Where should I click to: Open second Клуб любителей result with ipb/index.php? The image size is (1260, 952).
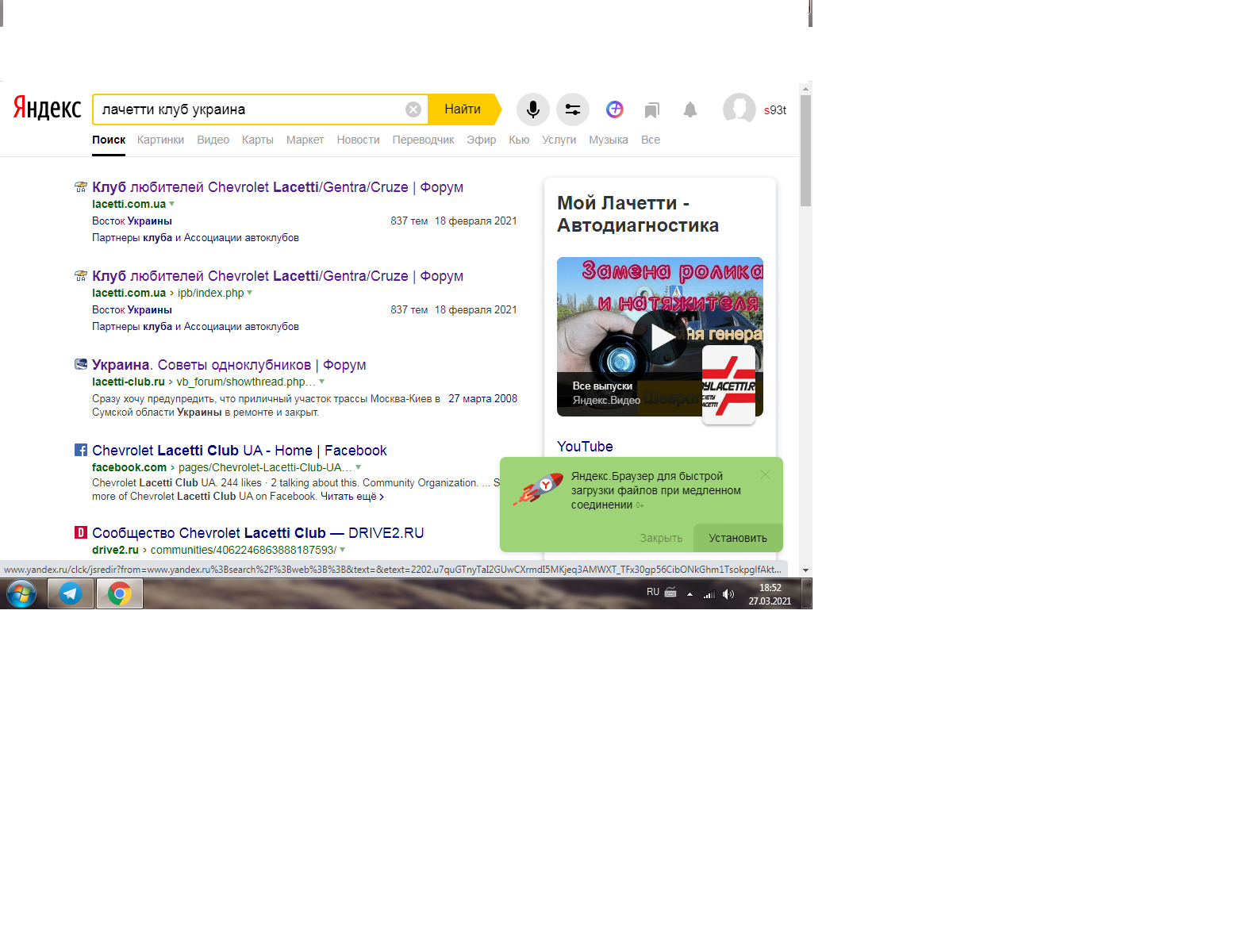pos(278,276)
